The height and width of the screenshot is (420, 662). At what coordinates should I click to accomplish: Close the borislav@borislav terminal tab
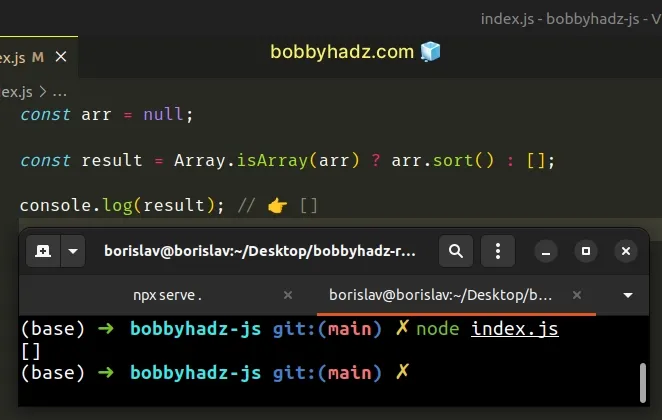click(577, 295)
